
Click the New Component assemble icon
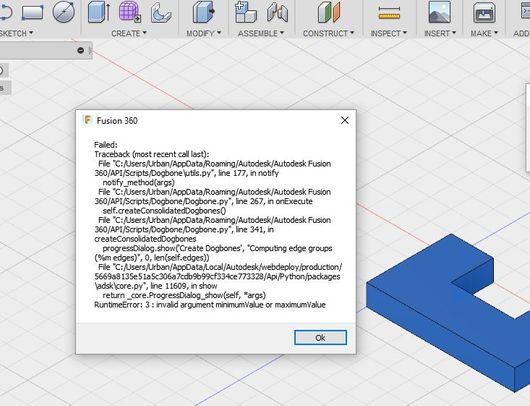click(x=246, y=12)
